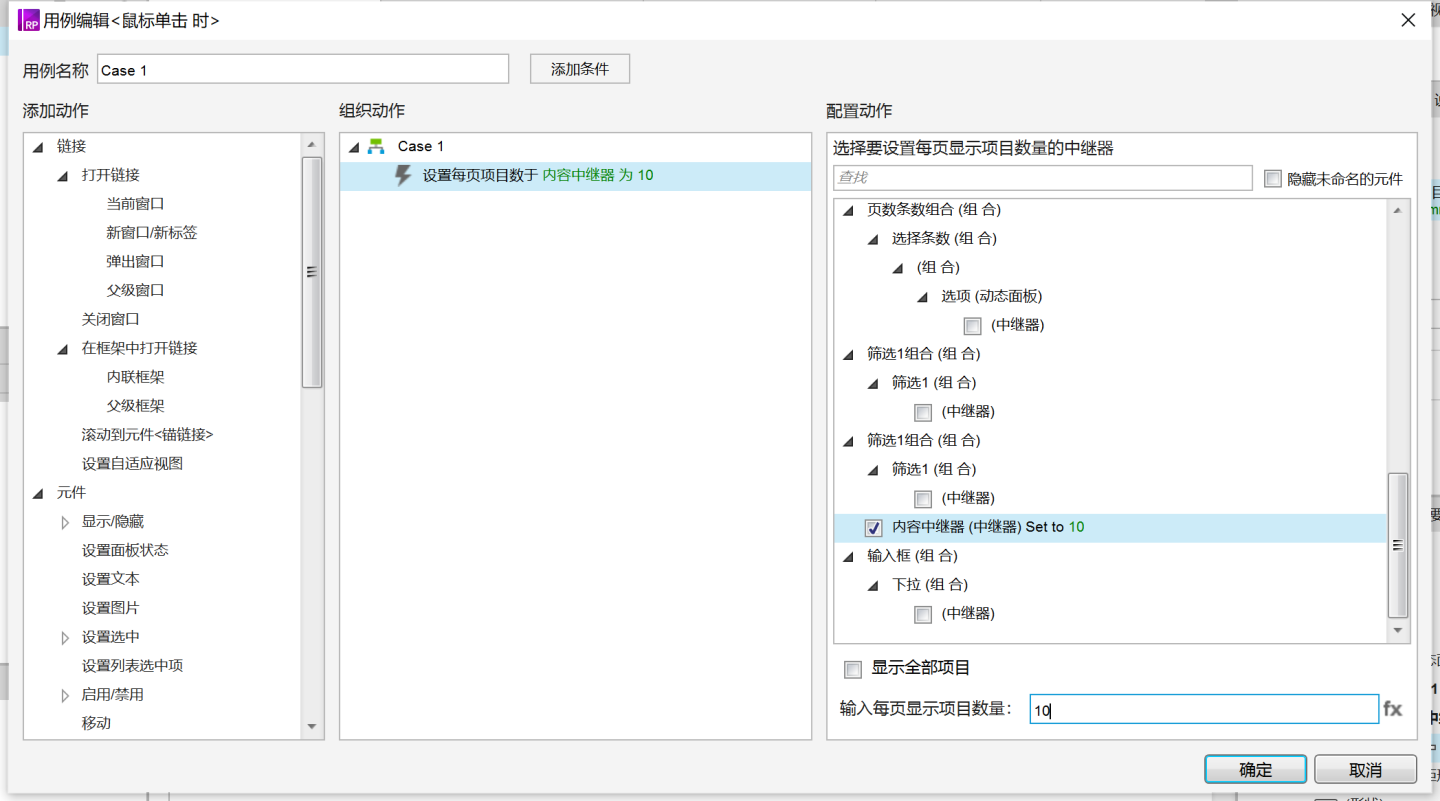Click the Case 1 flow icon in the organize panel
Screen dimensions: 1440x801
[376, 146]
